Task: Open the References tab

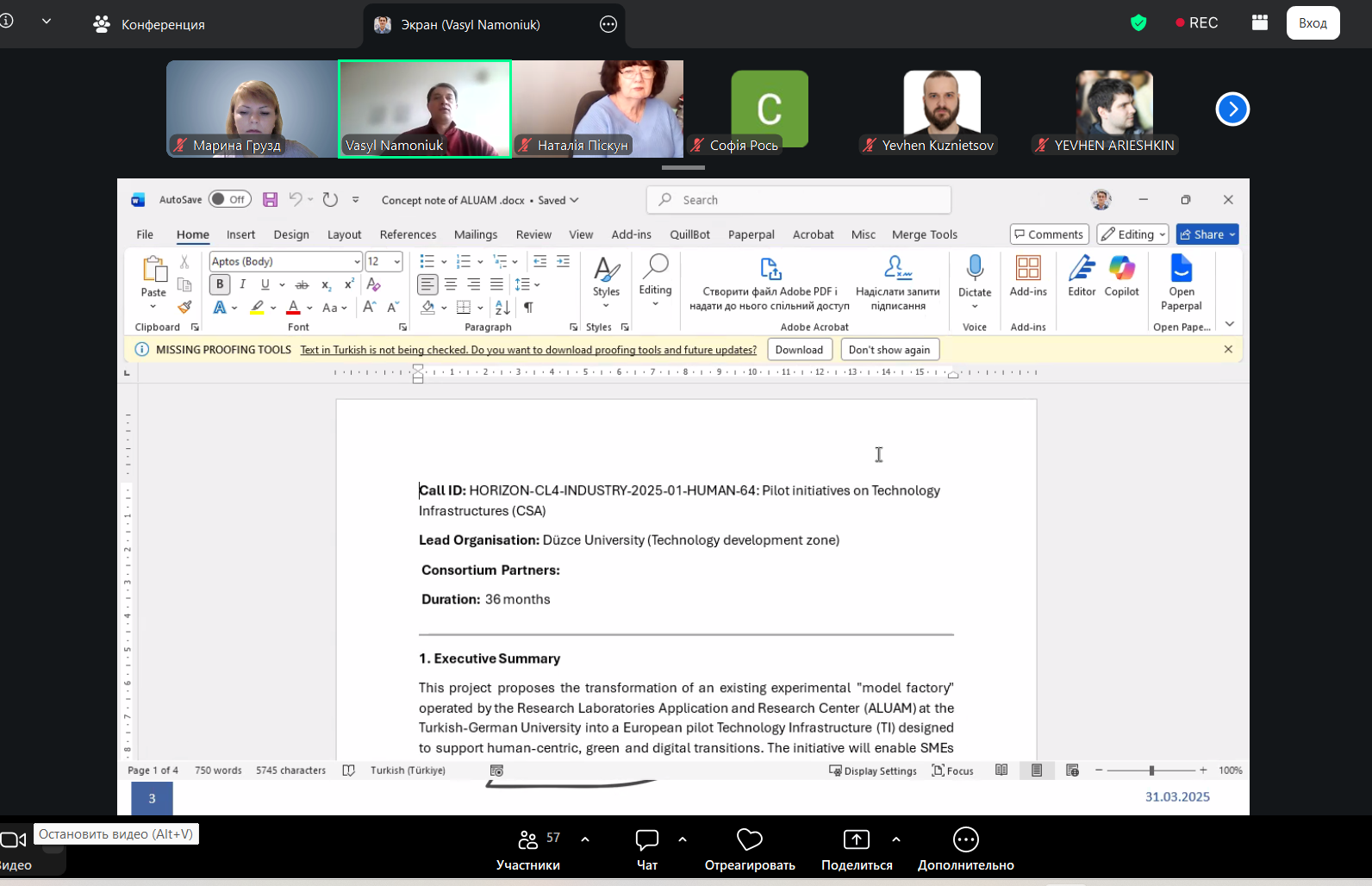Action: 408,234
